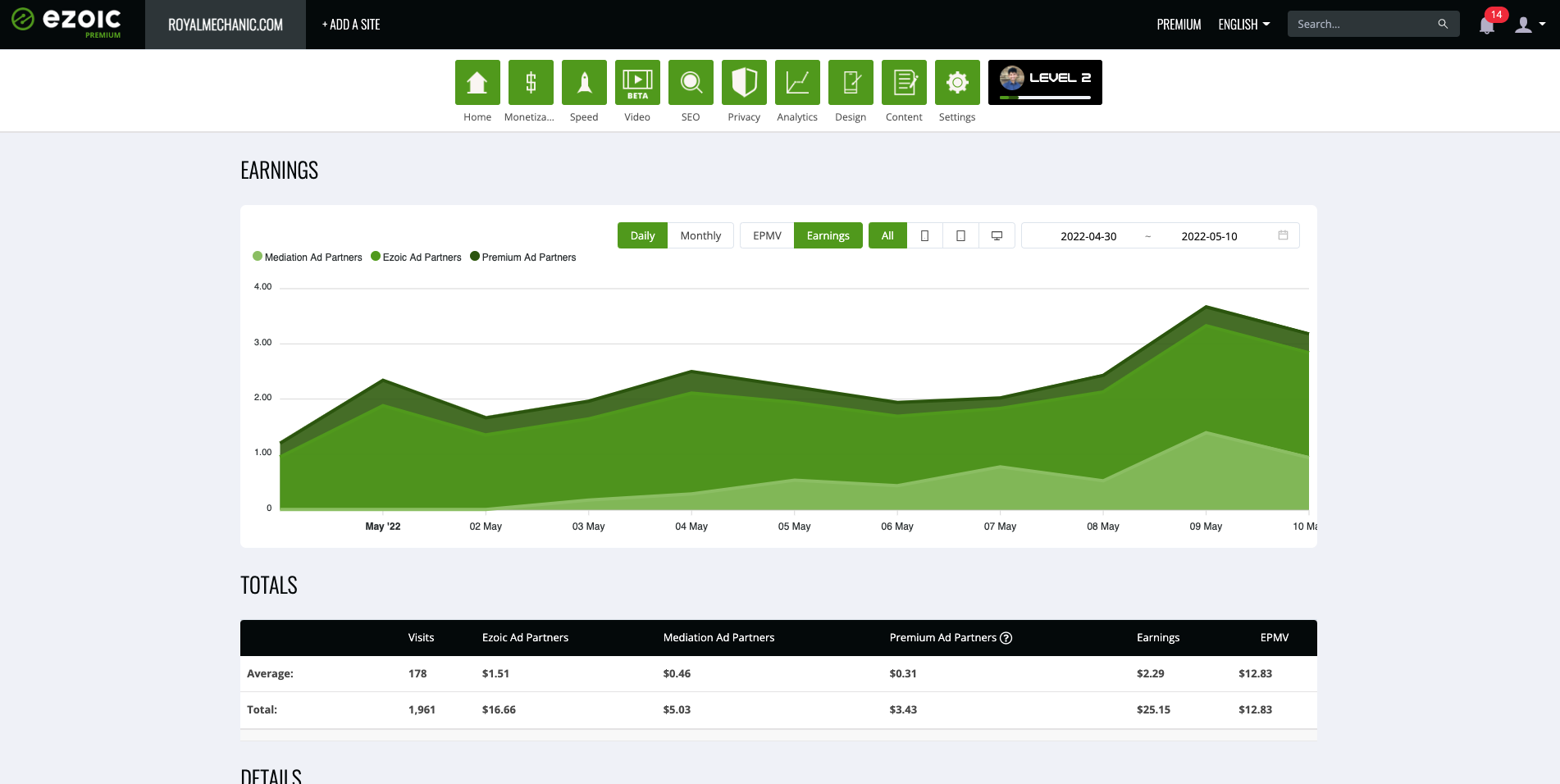Click the Premium link in header
Image resolution: width=1560 pixels, height=784 pixels.
[x=1179, y=25]
